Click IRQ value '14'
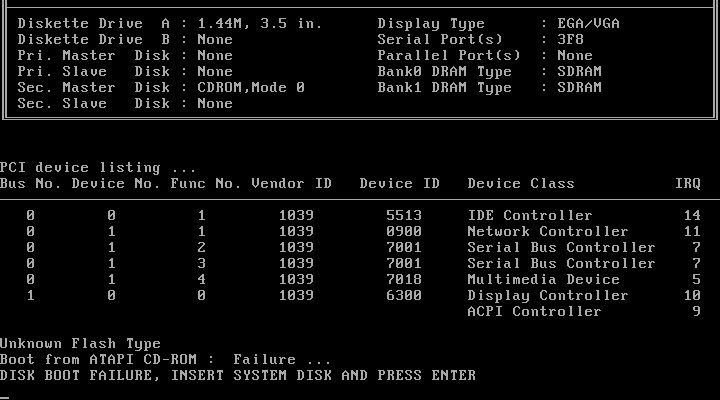The width and height of the screenshot is (720, 400). pos(692,215)
